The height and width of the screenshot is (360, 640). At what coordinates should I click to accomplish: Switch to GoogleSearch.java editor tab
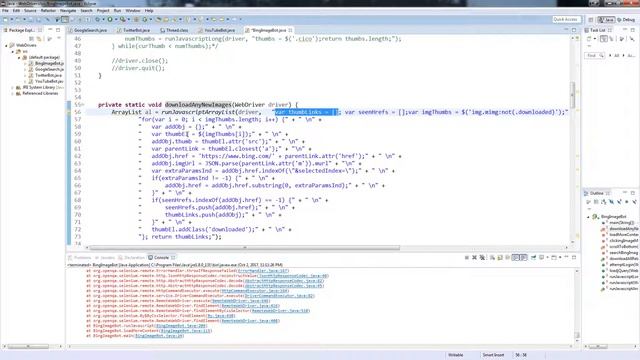click(90, 30)
